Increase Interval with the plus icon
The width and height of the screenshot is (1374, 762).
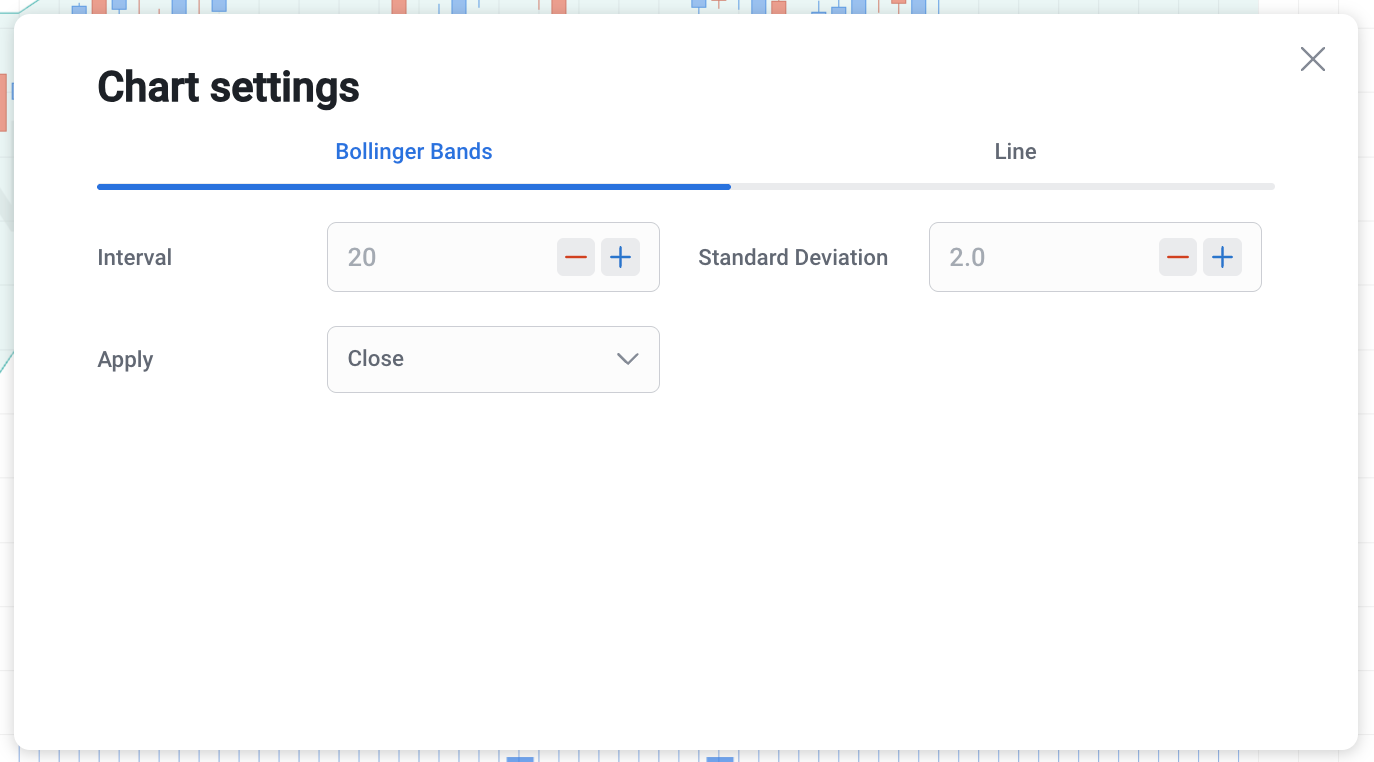621,257
